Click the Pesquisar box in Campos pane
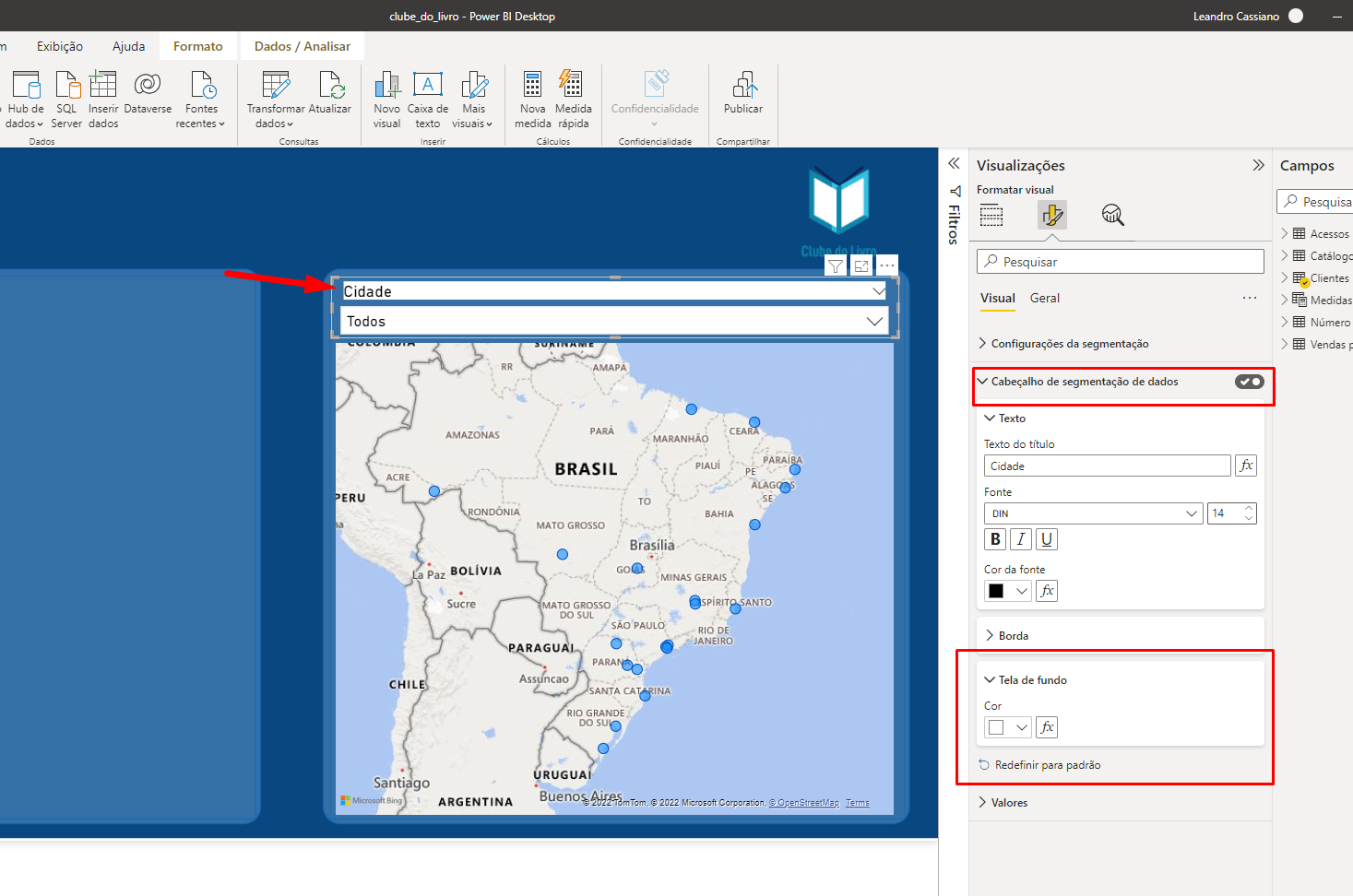 pos(1315,202)
